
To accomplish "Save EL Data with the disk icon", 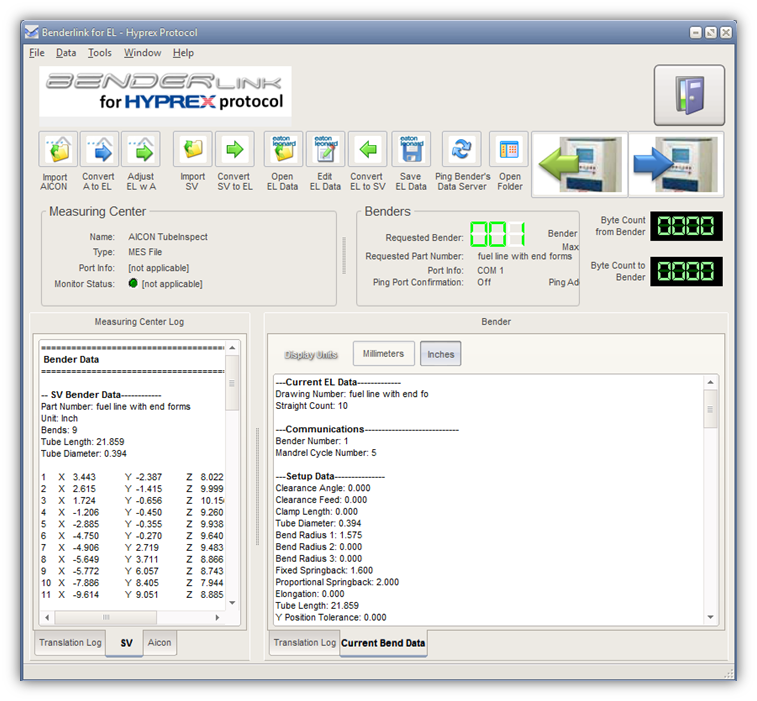I will point(410,150).
